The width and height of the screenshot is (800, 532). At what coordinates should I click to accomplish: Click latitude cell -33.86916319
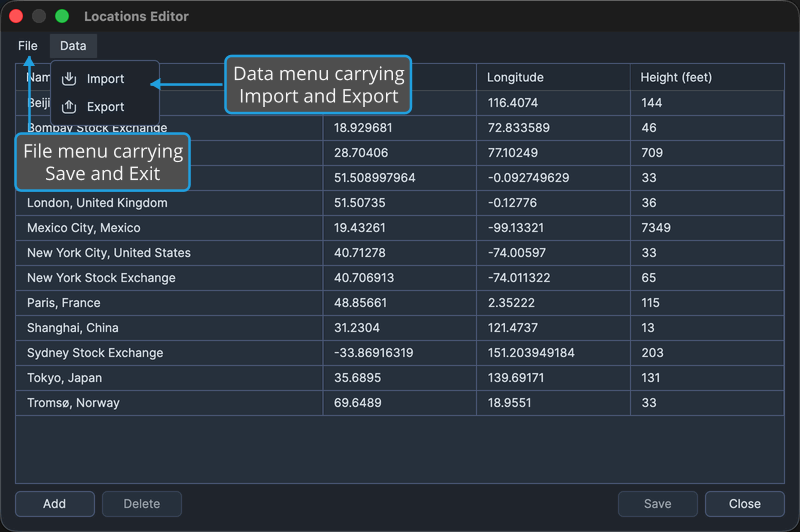[399, 353]
